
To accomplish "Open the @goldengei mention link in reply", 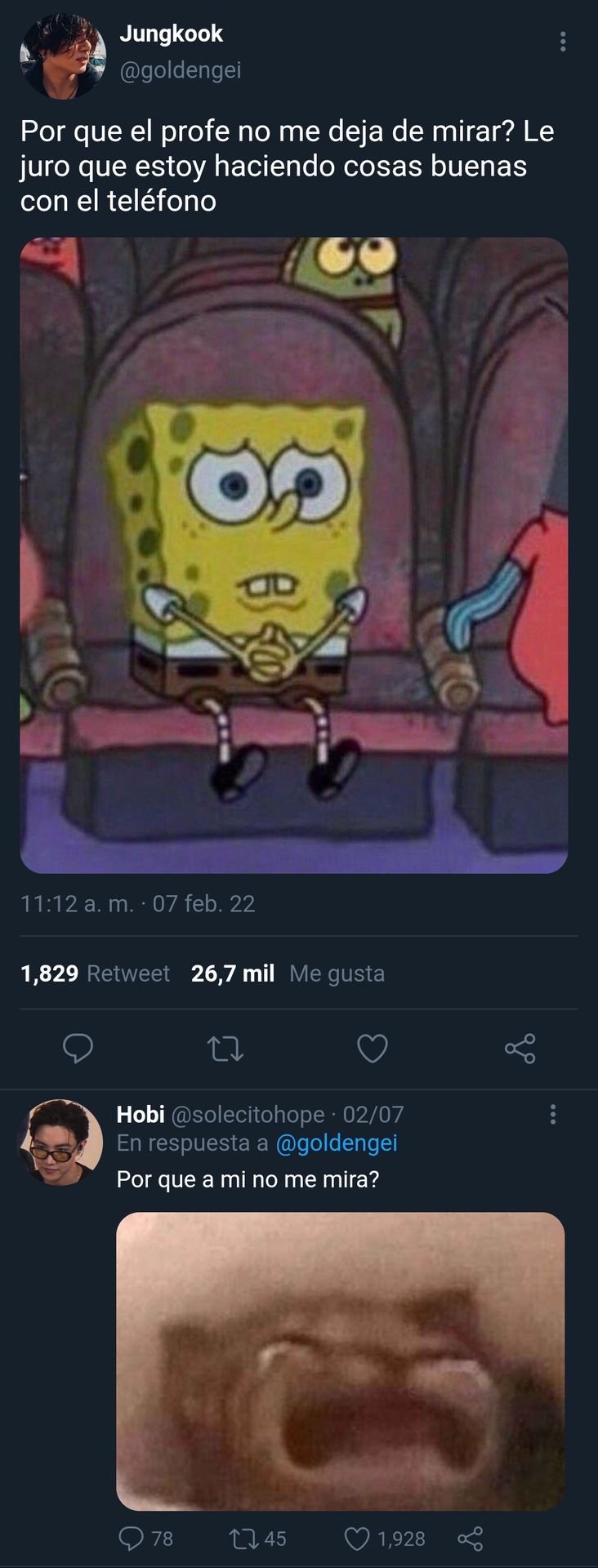I will (337, 1143).
